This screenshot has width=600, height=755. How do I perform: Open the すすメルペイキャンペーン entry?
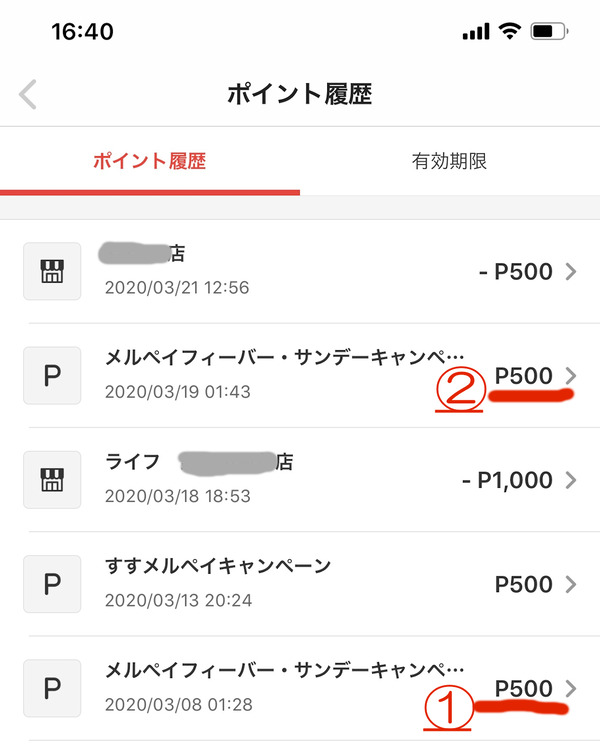click(x=300, y=584)
